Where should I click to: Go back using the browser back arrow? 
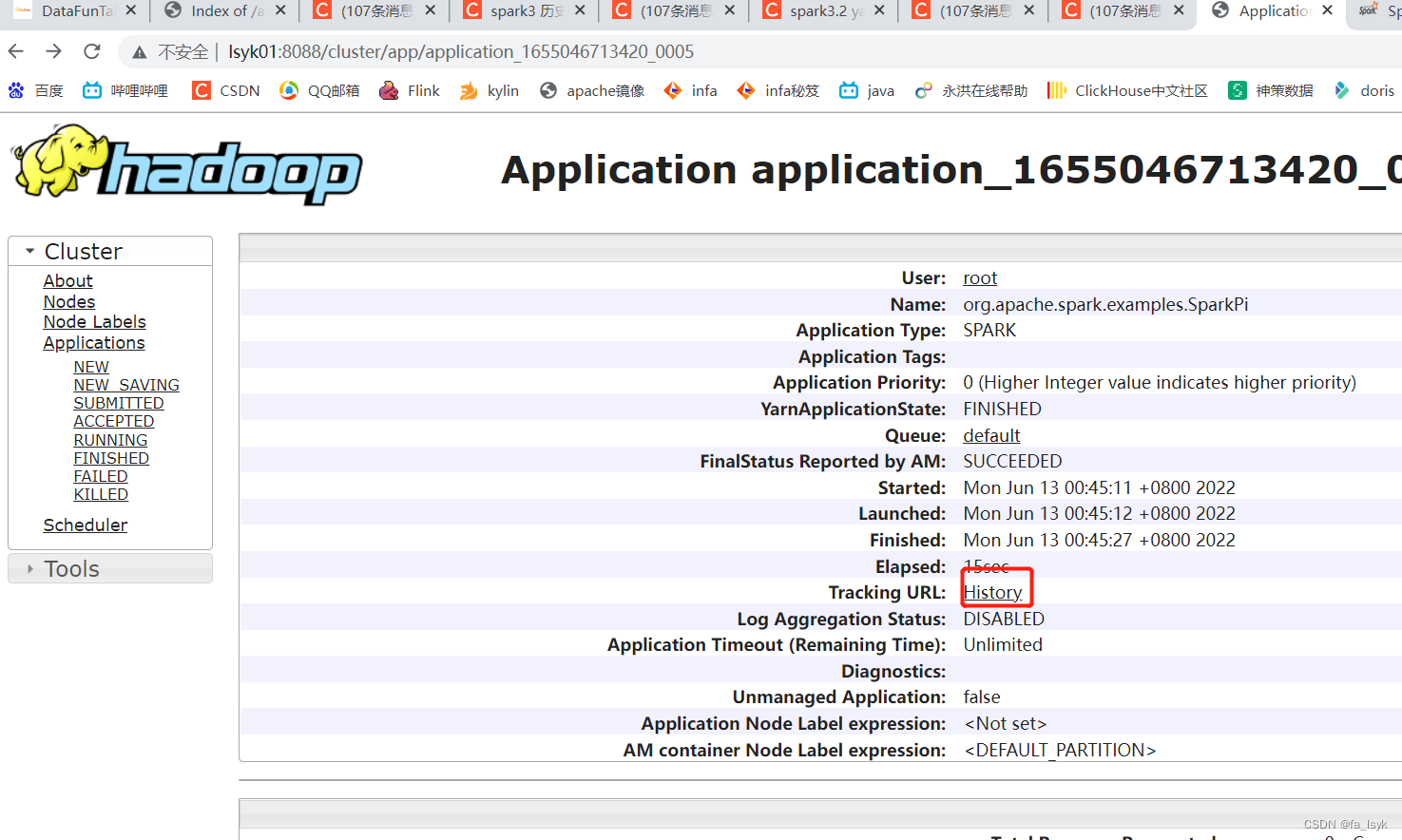[x=16, y=51]
